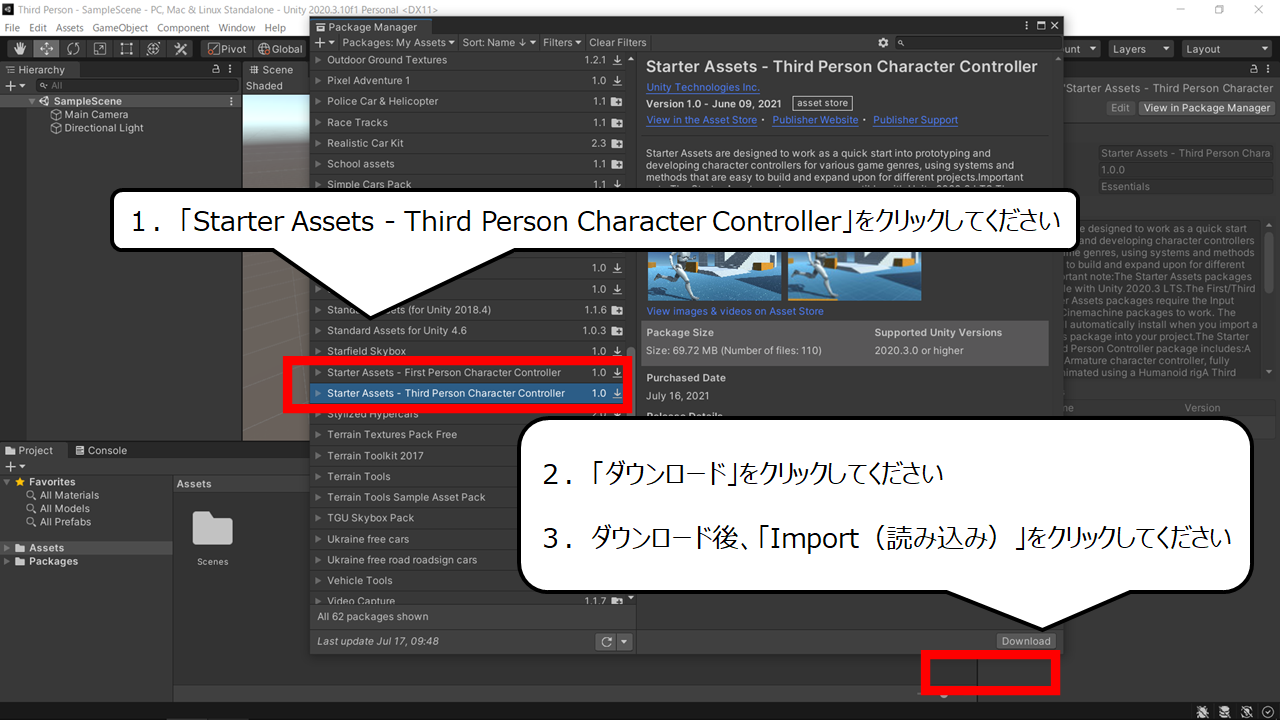Open the Window menu
Screen dimensions: 1280x720
(237, 28)
